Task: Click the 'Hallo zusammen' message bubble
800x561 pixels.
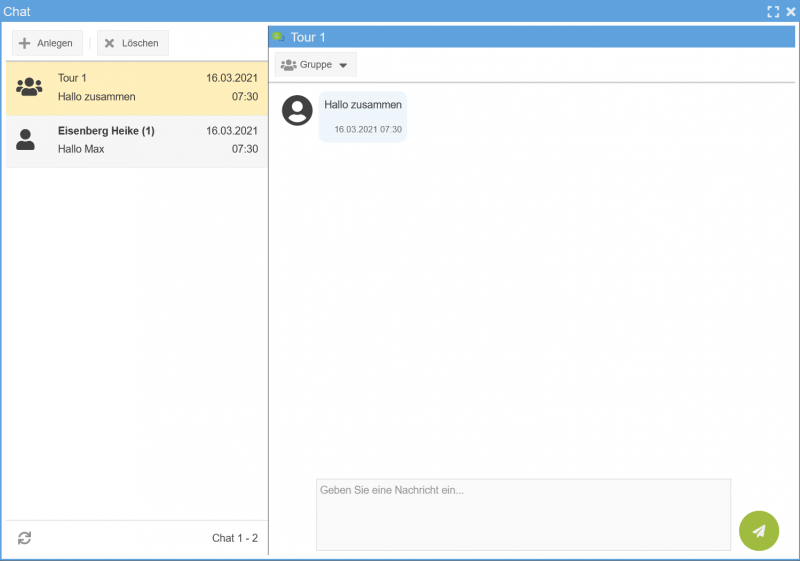Action: tap(363, 116)
